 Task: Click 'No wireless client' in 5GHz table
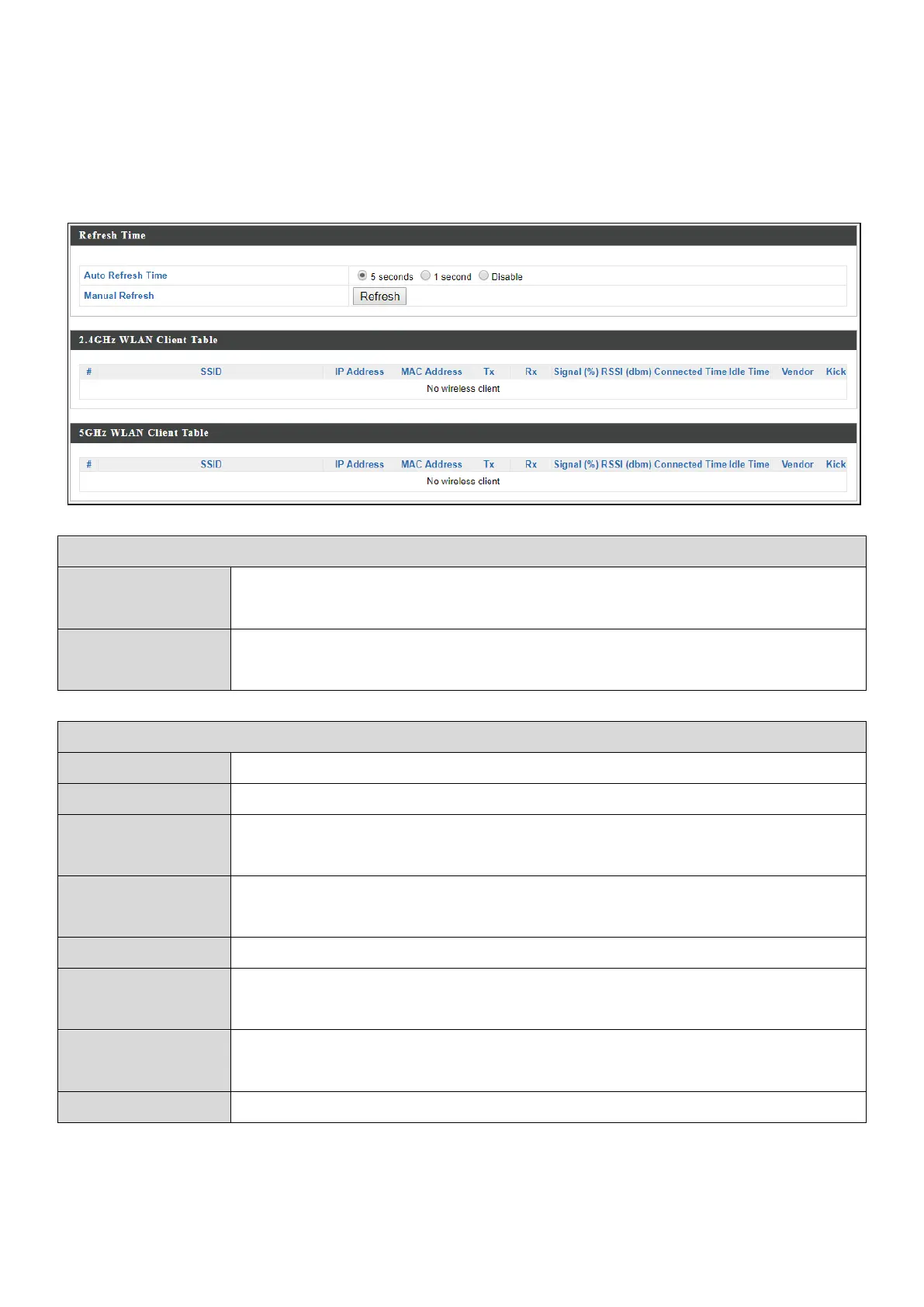pos(463,481)
